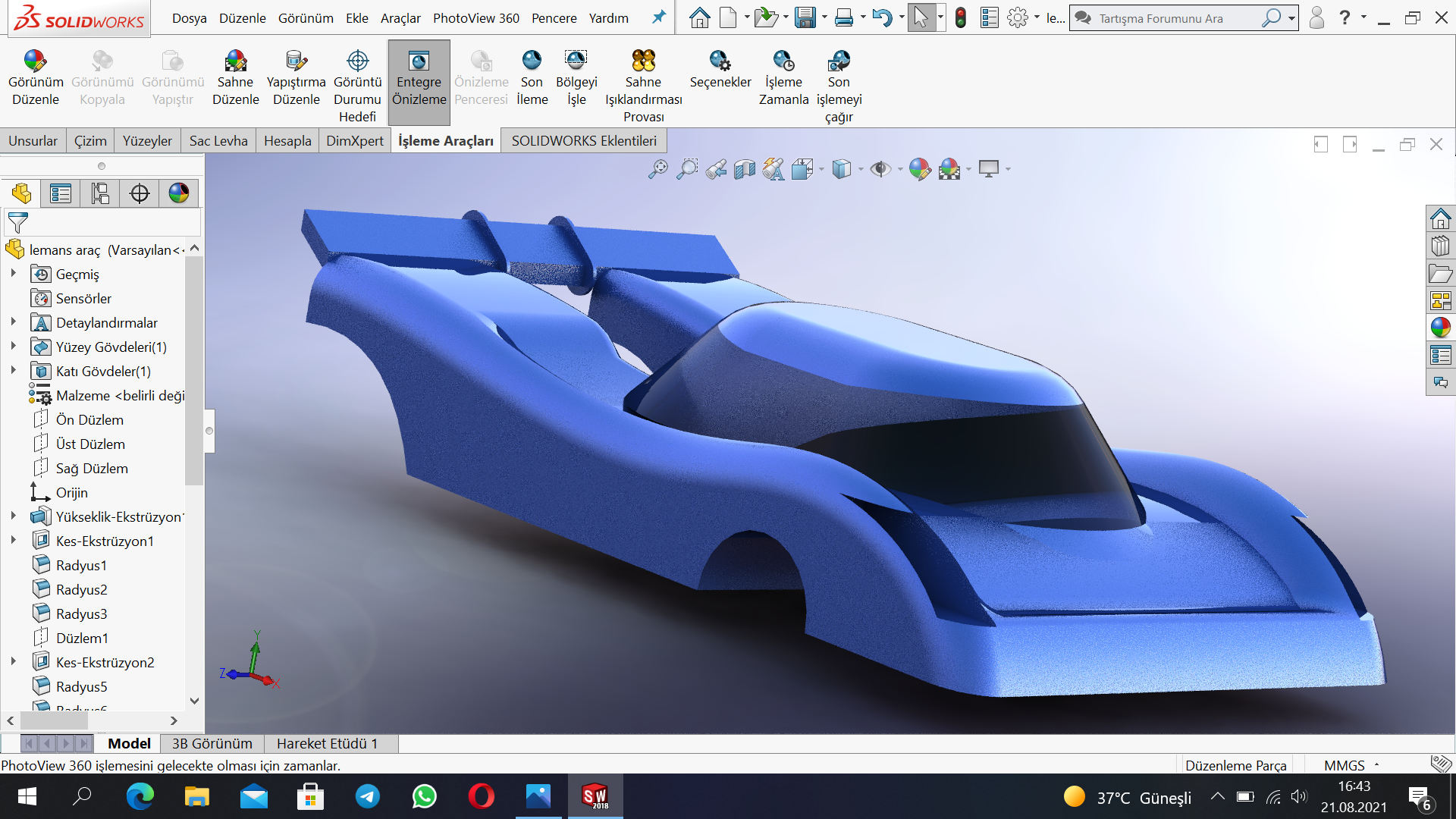Open DisplayManager tab in feature panel

(x=179, y=193)
